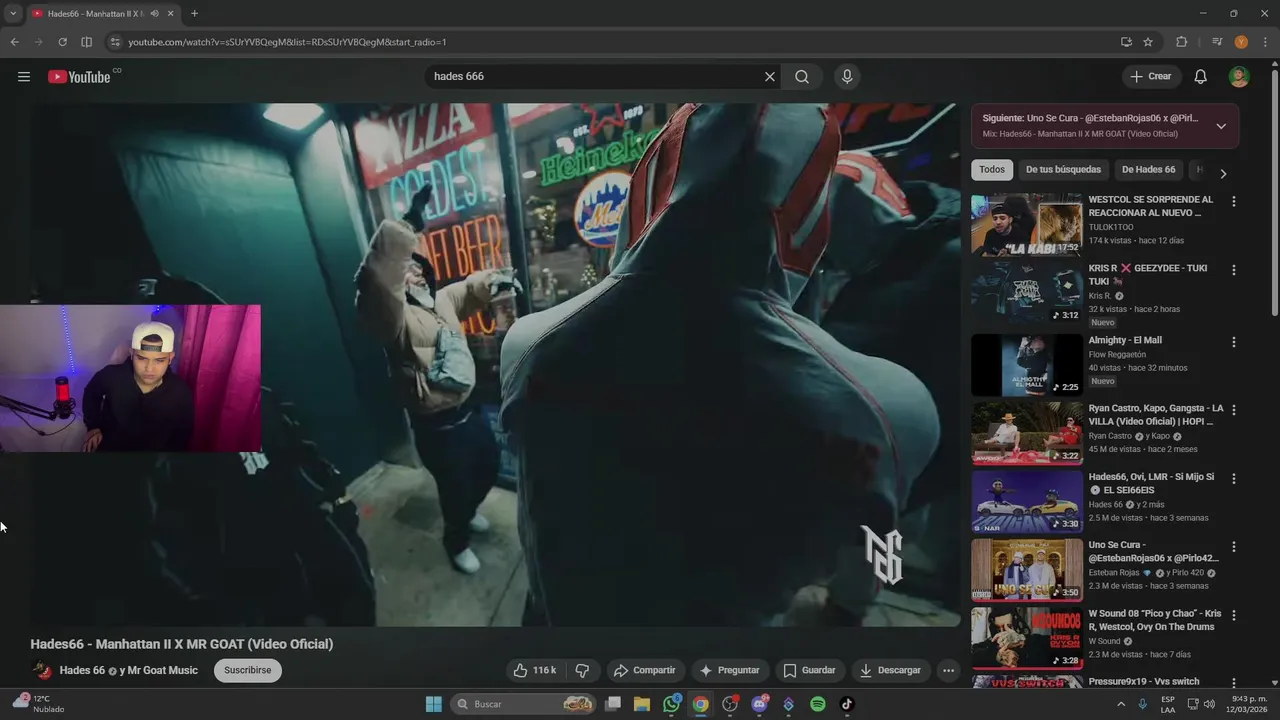Select the Todos filter chip
Screen dimensions: 1280x720
992,170
